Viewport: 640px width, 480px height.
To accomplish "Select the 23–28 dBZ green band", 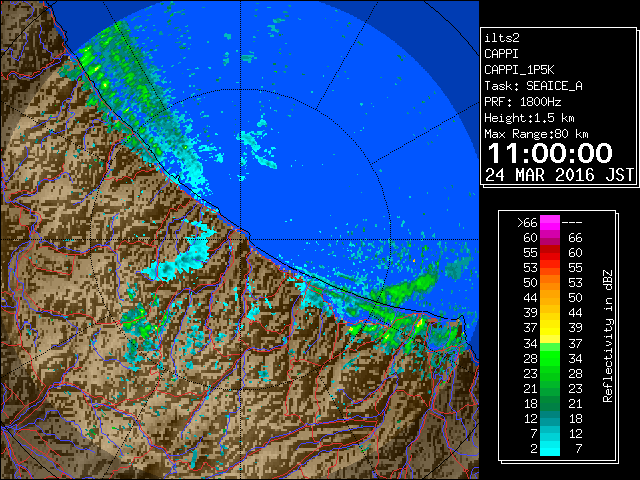I will [x=550, y=373].
